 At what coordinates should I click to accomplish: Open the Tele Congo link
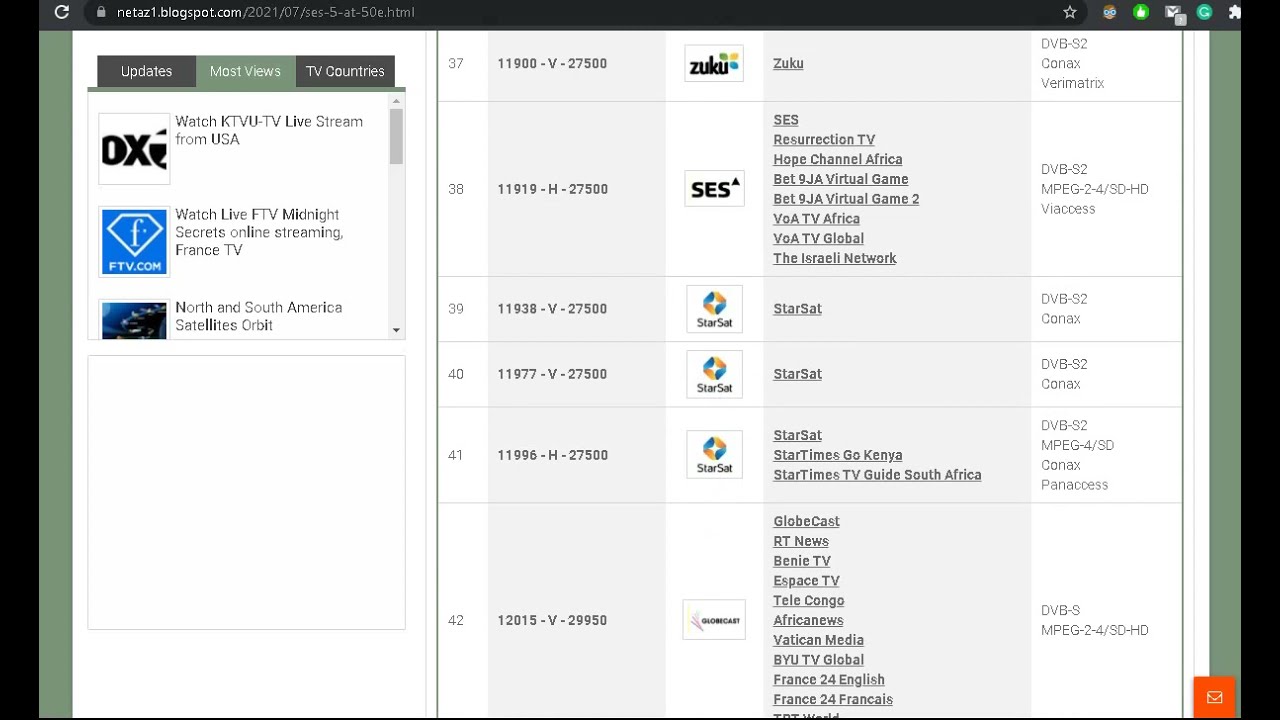point(809,600)
